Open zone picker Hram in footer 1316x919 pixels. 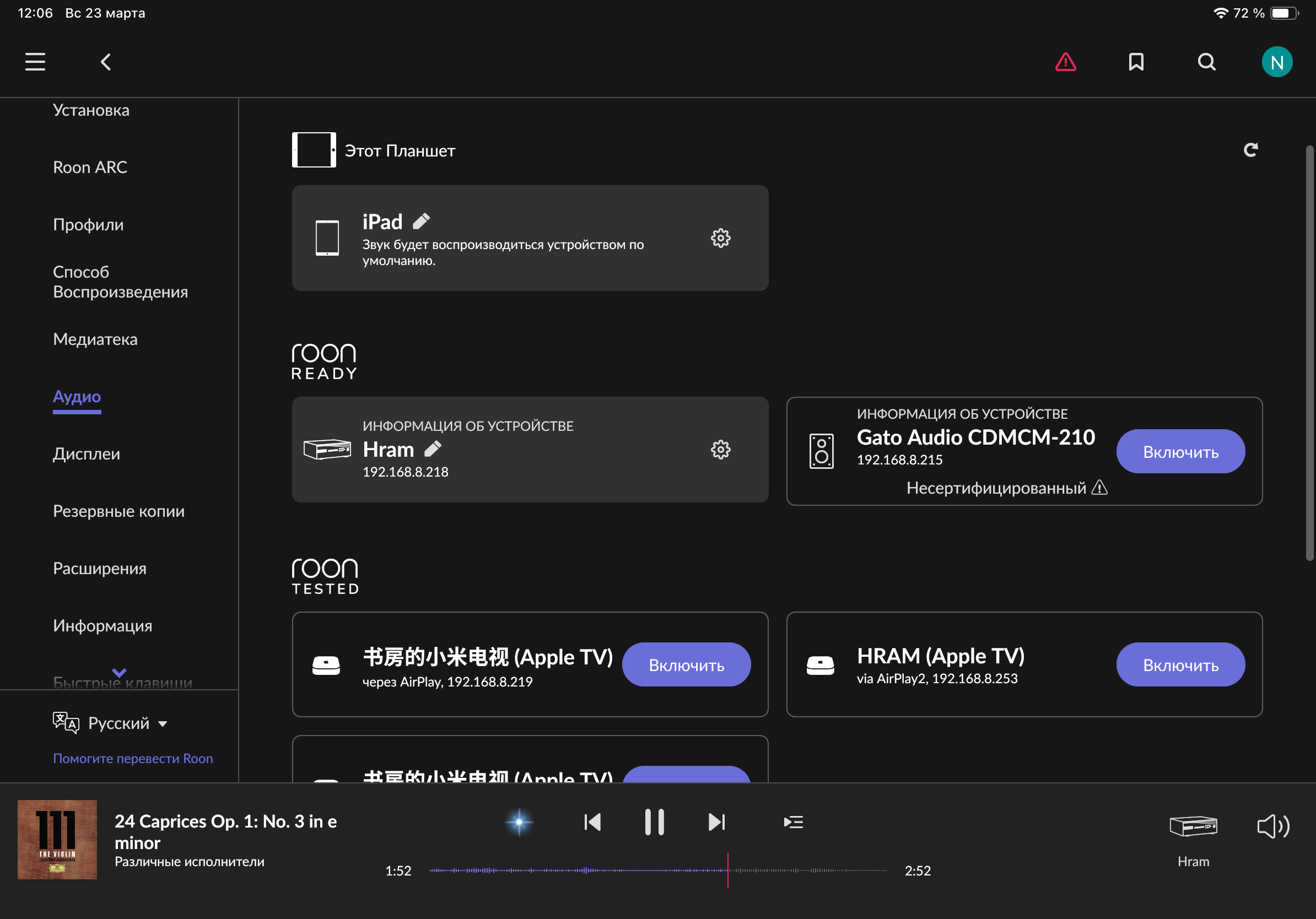point(1193,841)
